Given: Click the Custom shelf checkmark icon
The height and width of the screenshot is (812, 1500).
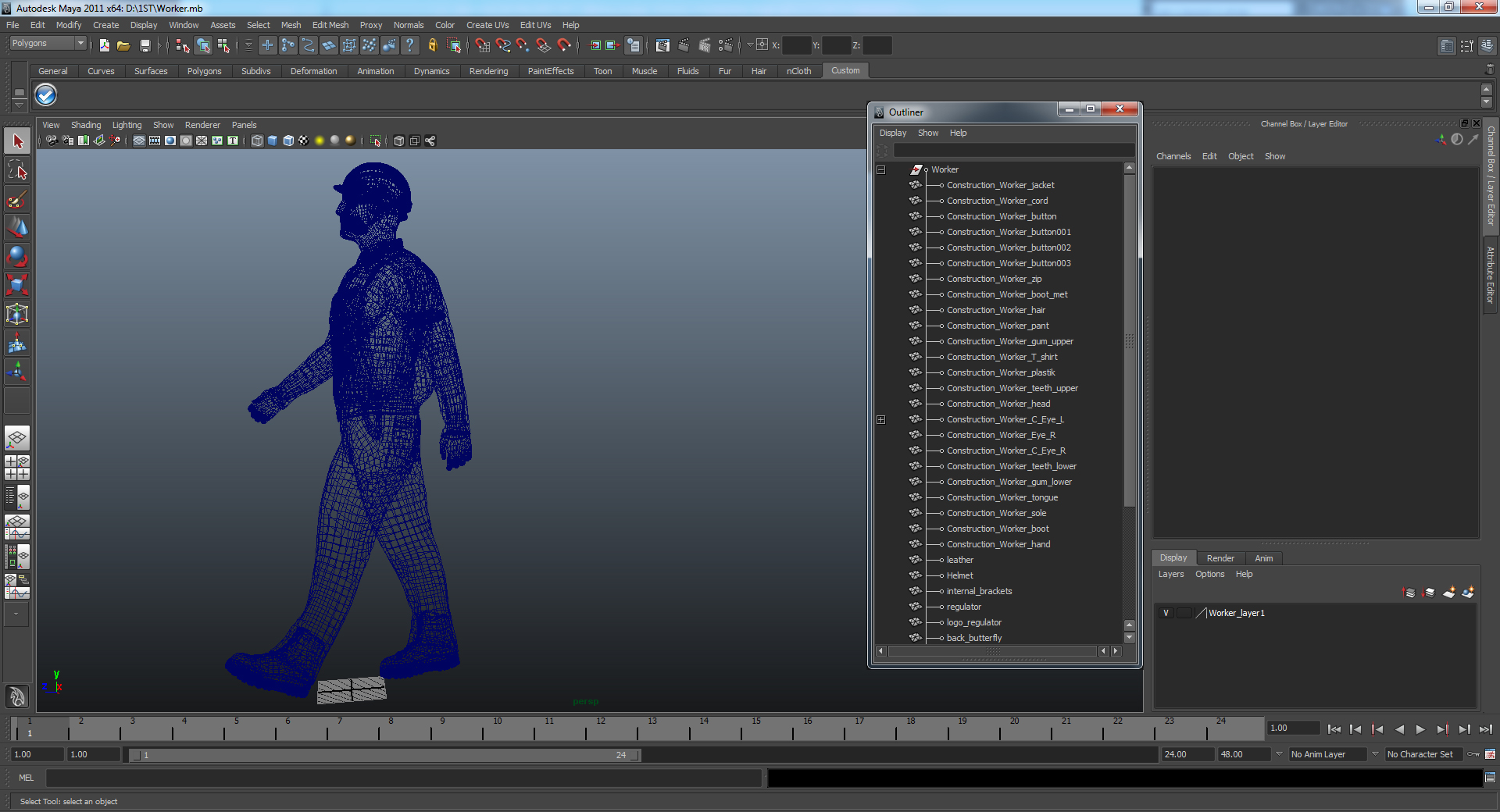Looking at the screenshot, I should tap(46, 94).
